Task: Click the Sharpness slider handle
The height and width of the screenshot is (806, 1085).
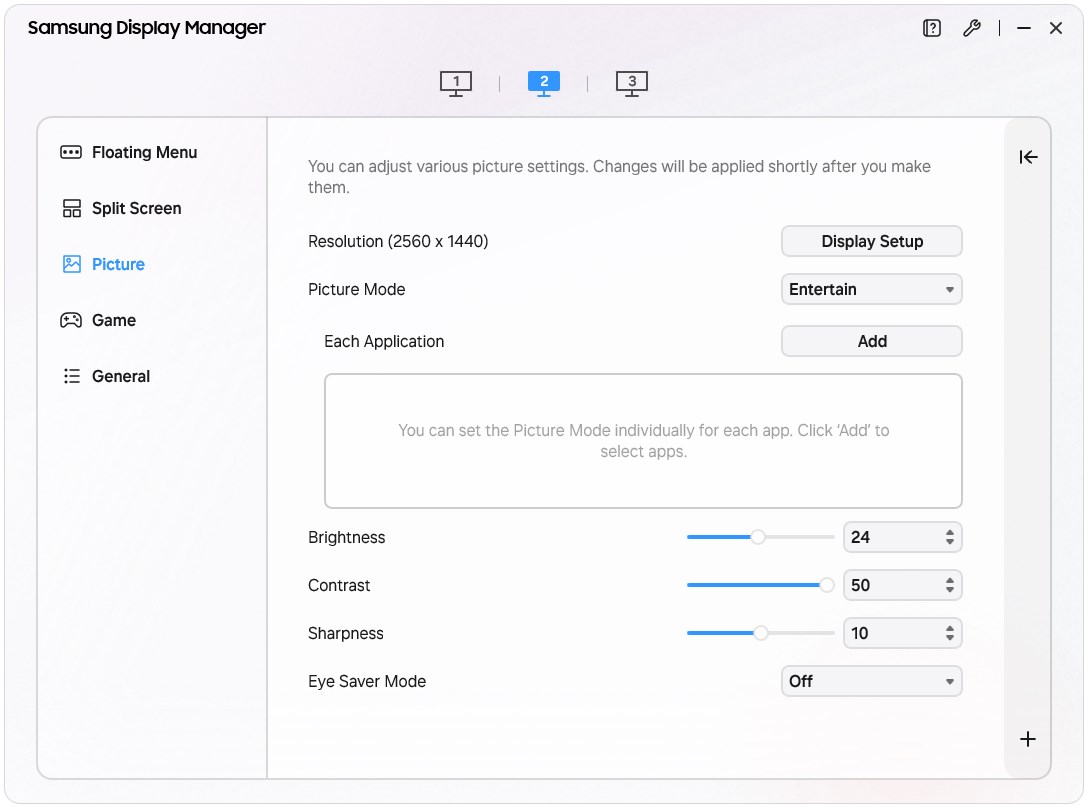Action: coord(761,633)
